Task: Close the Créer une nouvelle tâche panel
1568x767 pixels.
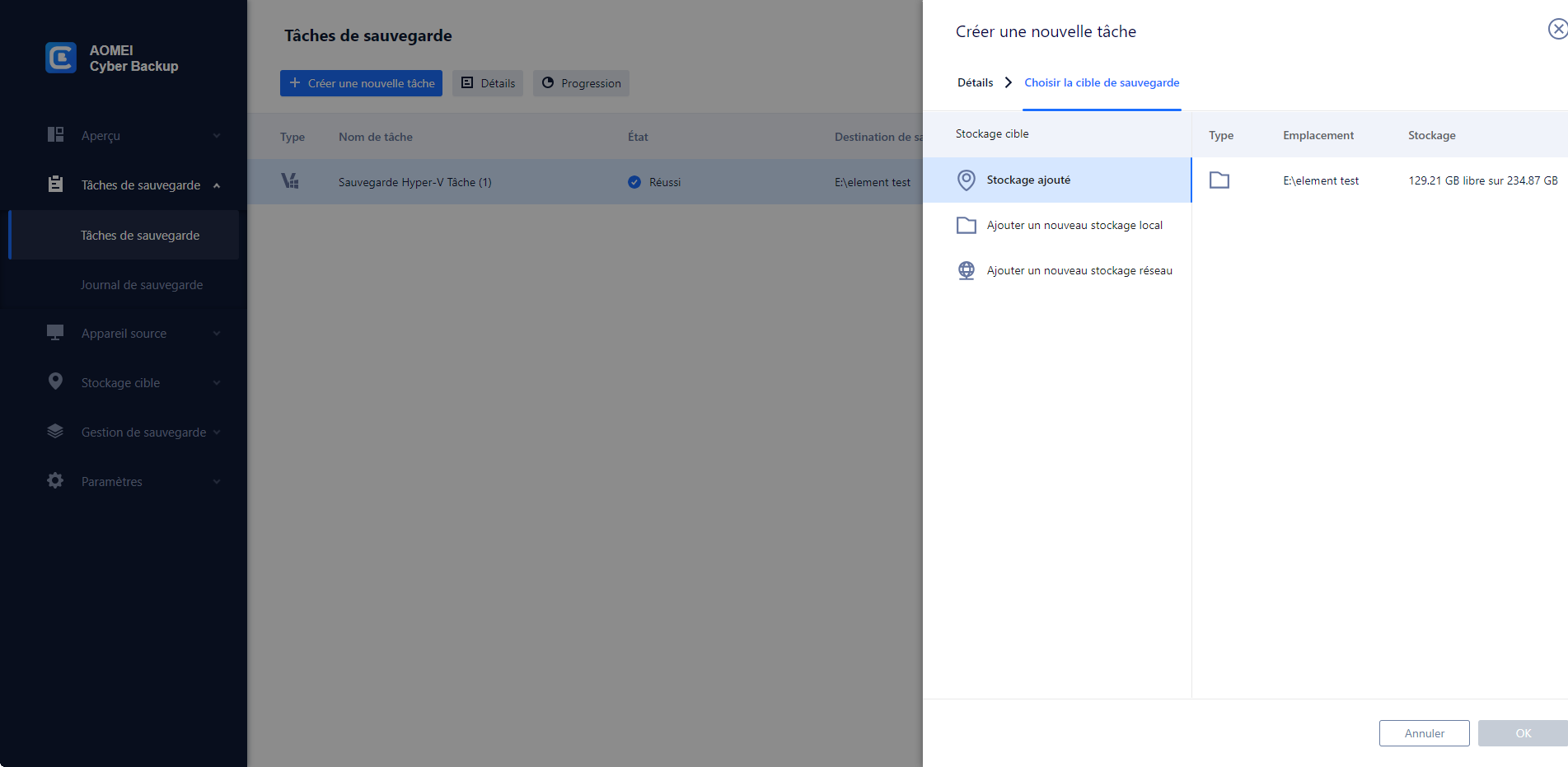Action: point(1556,30)
